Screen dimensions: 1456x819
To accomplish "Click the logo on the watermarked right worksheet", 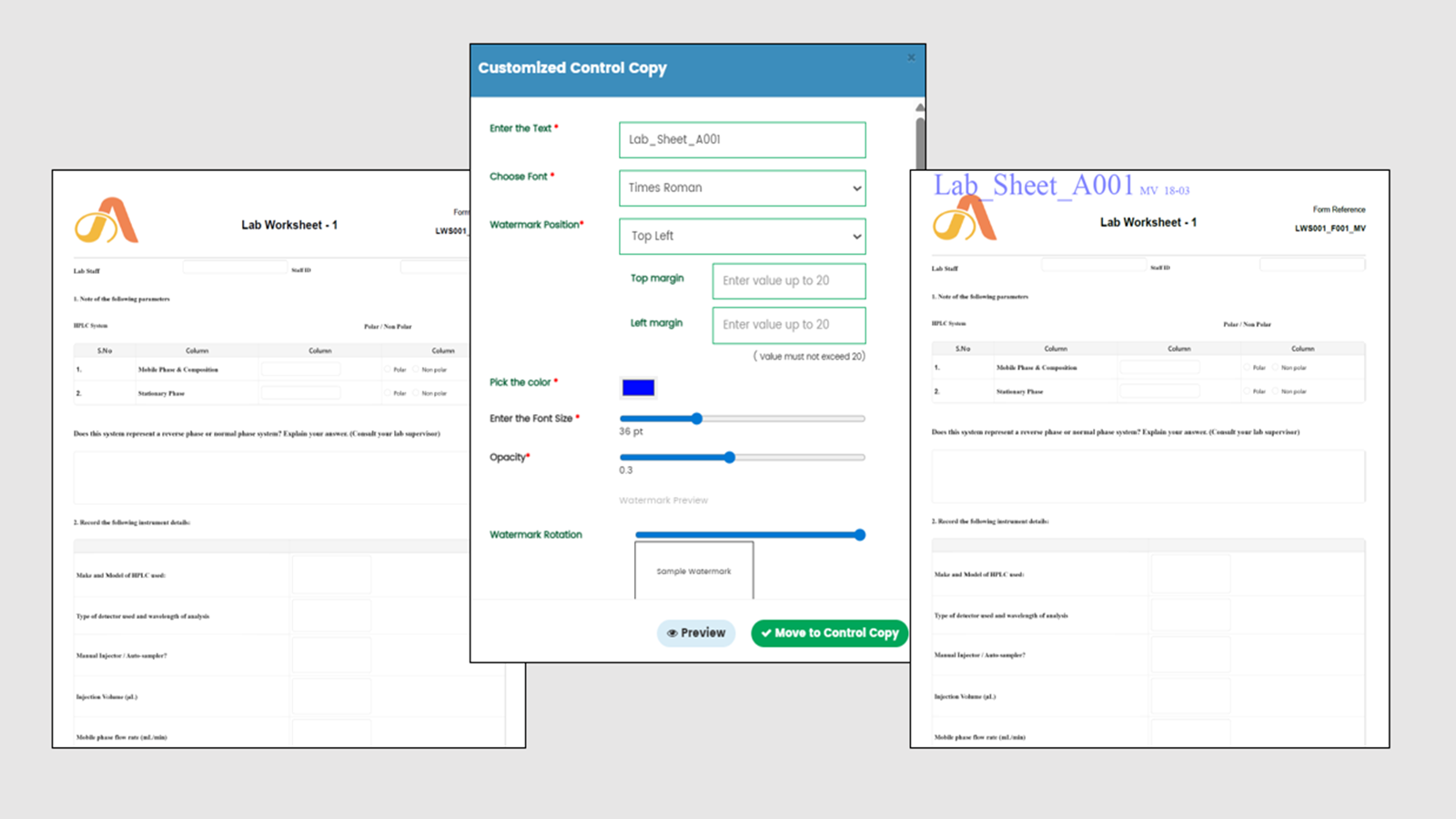I will tap(965, 219).
